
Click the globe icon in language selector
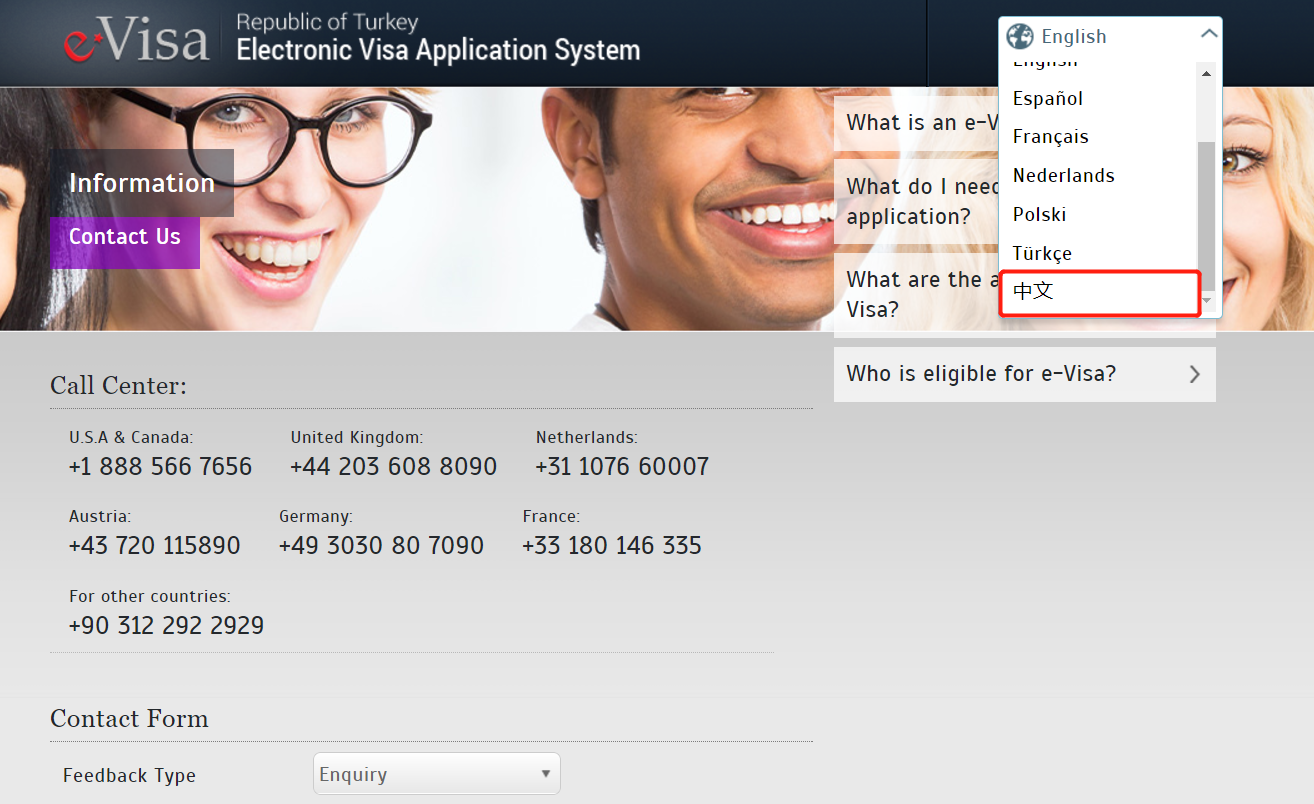click(1019, 36)
